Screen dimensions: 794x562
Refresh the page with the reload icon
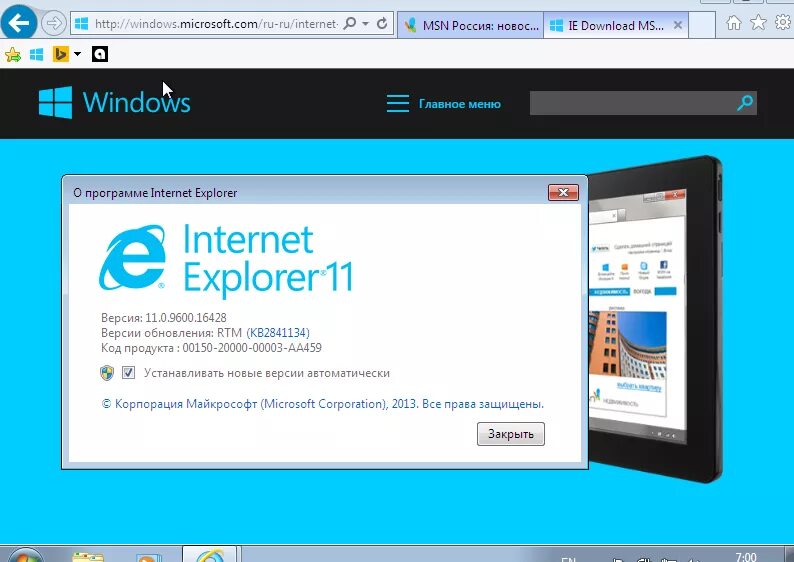382,23
